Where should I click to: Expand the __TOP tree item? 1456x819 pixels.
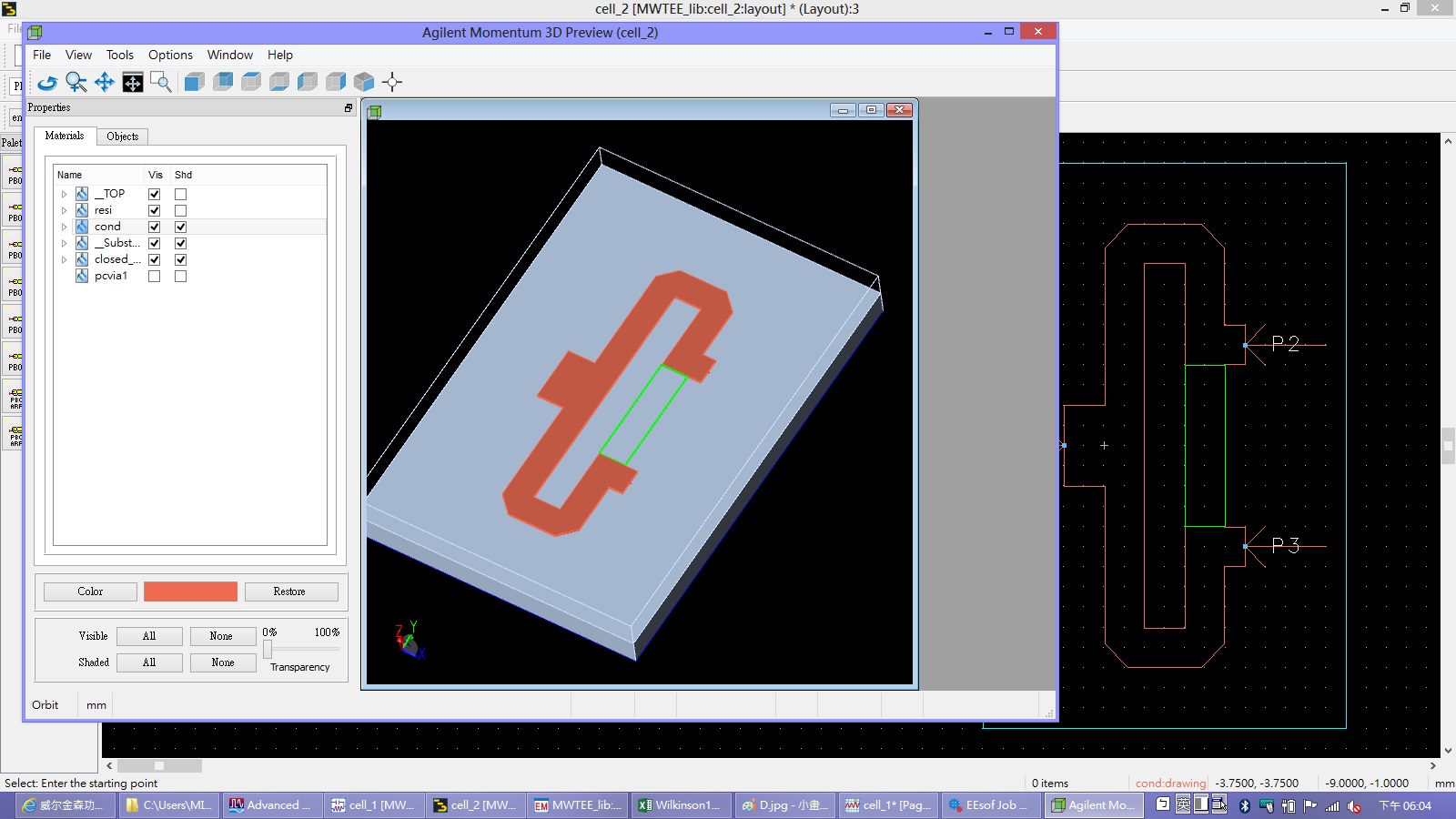click(x=64, y=194)
